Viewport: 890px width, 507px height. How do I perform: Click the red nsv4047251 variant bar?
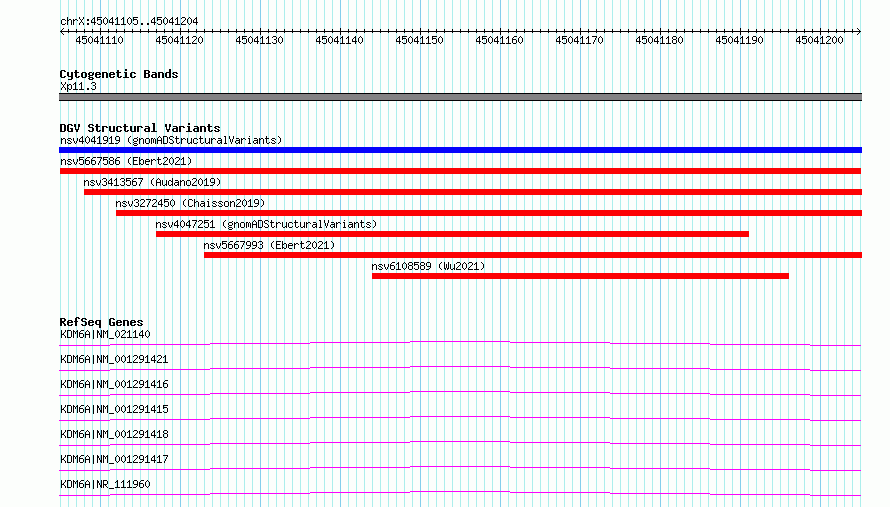point(452,234)
